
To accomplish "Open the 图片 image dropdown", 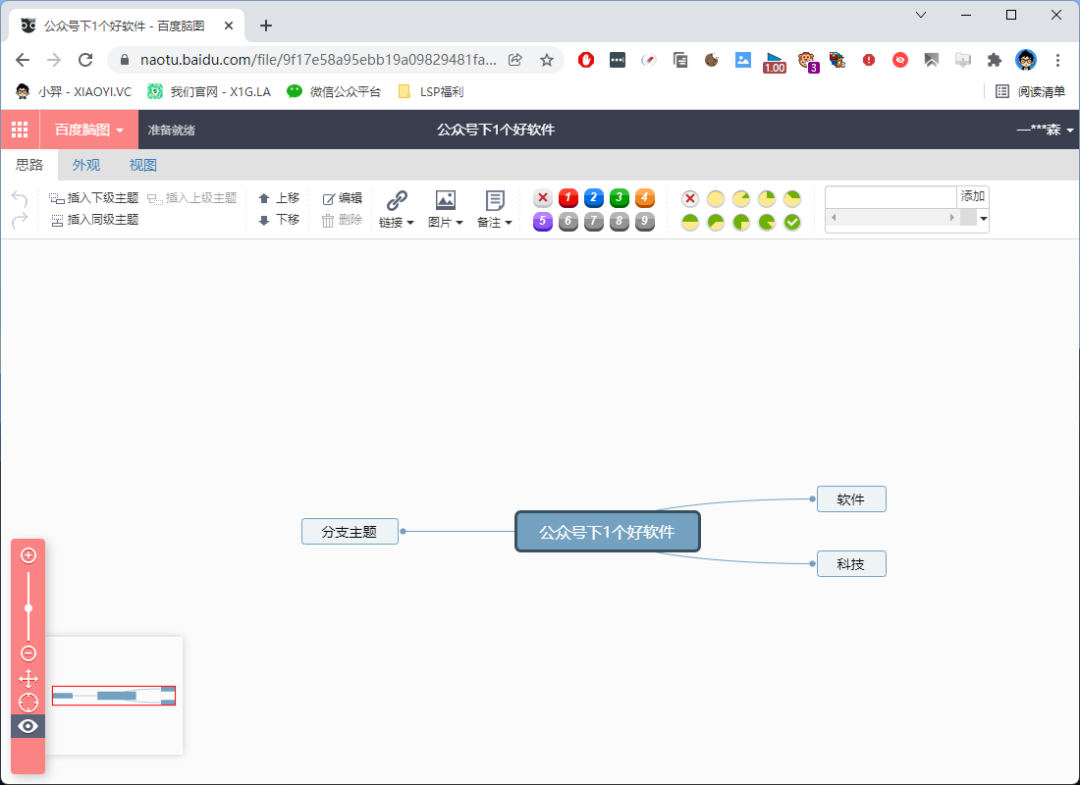I will pyautogui.click(x=445, y=222).
